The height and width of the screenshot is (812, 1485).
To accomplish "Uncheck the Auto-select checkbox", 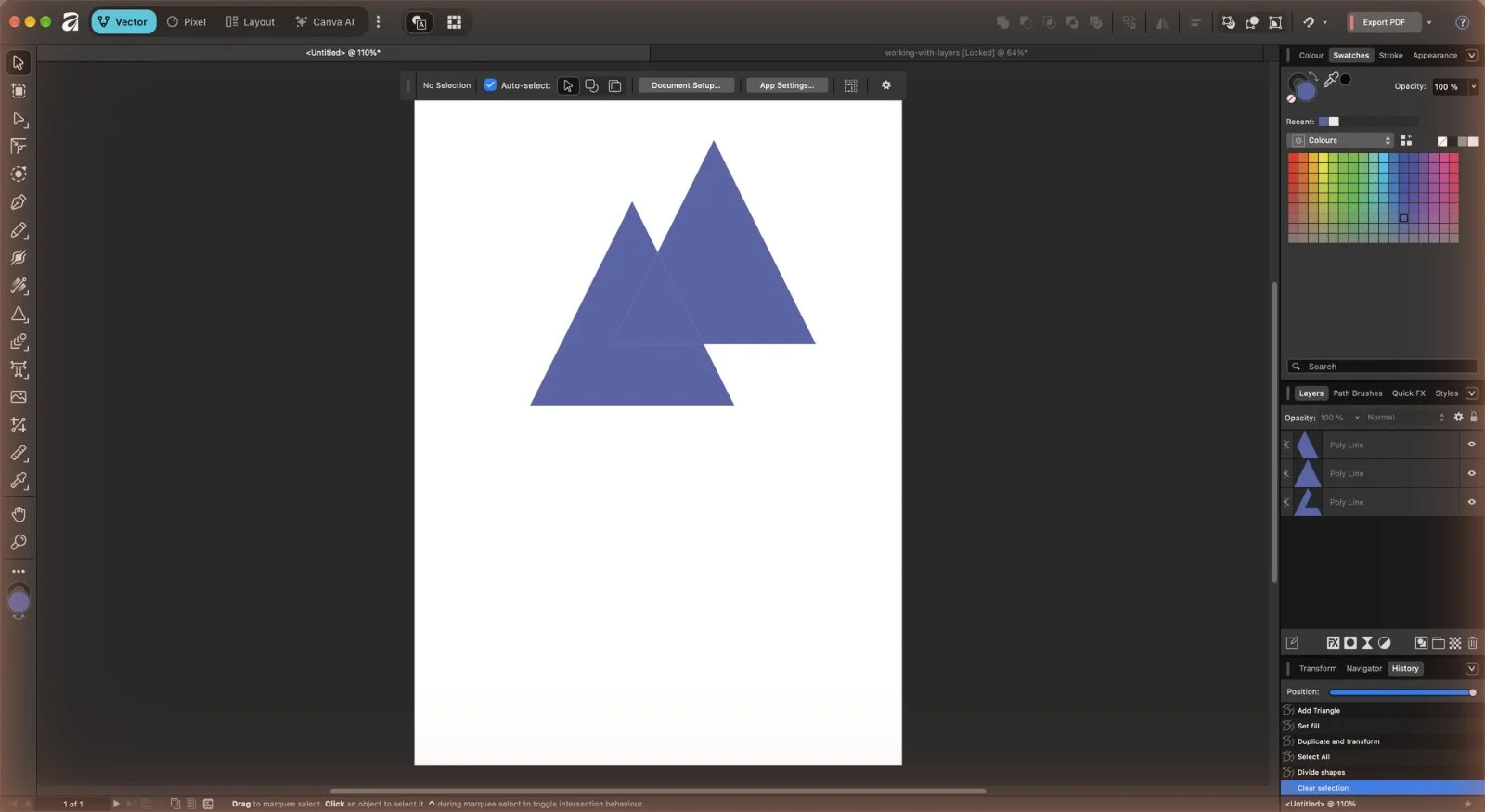I will [490, 84].
